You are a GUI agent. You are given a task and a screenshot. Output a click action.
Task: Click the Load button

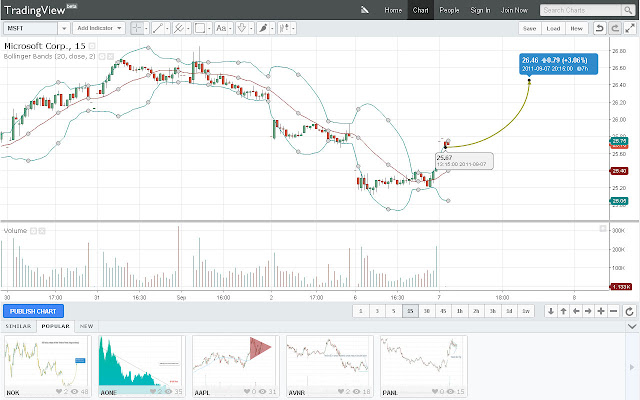click(x=553, y=28)
